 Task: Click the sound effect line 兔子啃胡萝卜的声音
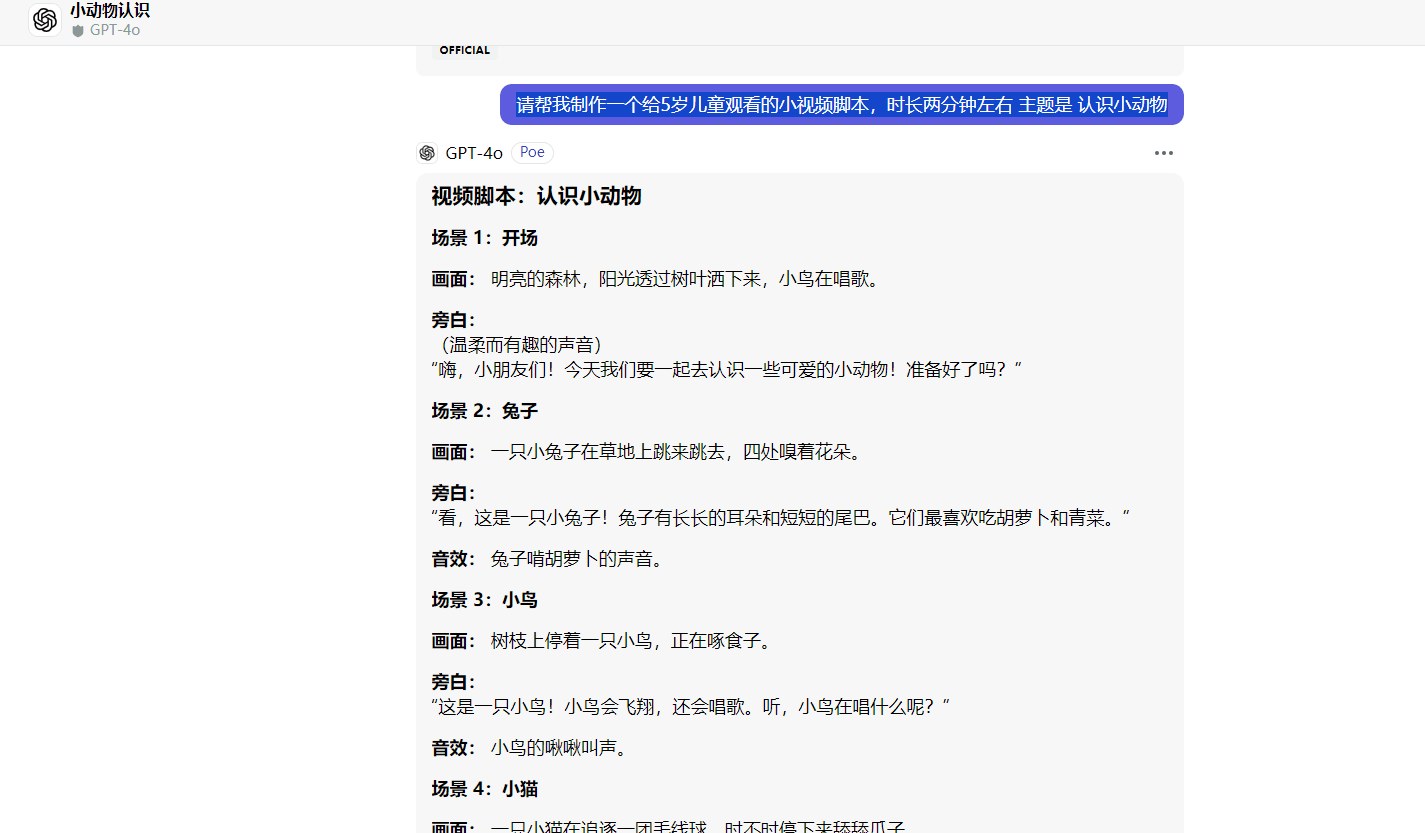(577, 559)
